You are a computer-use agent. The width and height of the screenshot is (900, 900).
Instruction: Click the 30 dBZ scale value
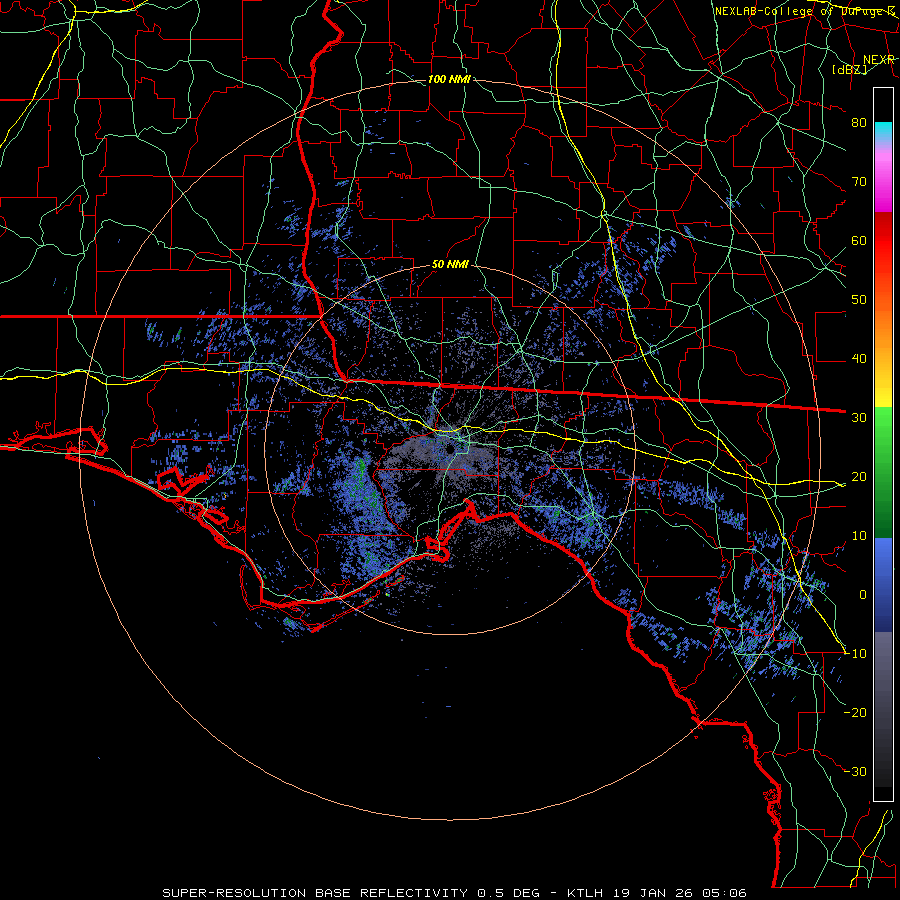pyautogui.click(x=859, y=417)
